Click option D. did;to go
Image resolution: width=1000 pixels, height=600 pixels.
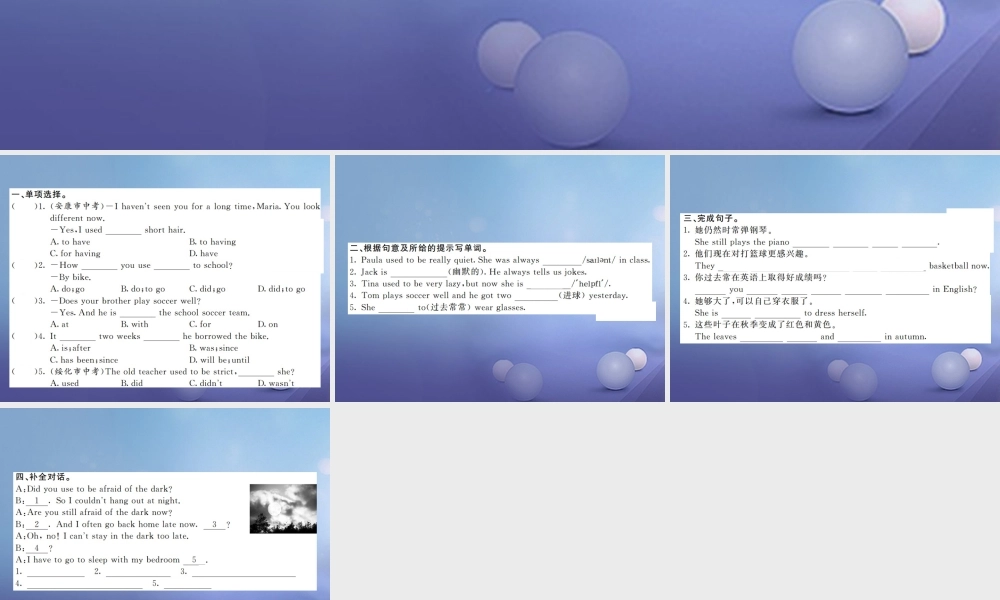point(281,289)
